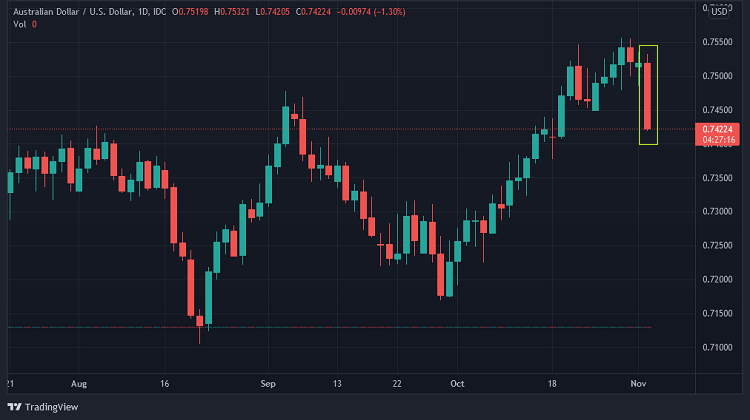The height and width of the screenshot is (420, 750).
Task: Click the 0.74500 price axis label
Action: [717, 110]
